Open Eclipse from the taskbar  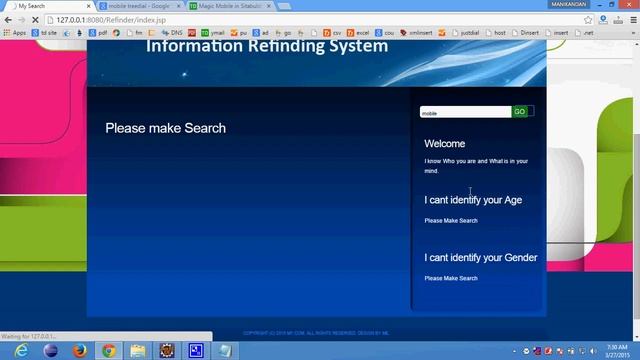(x=51, y=351)
